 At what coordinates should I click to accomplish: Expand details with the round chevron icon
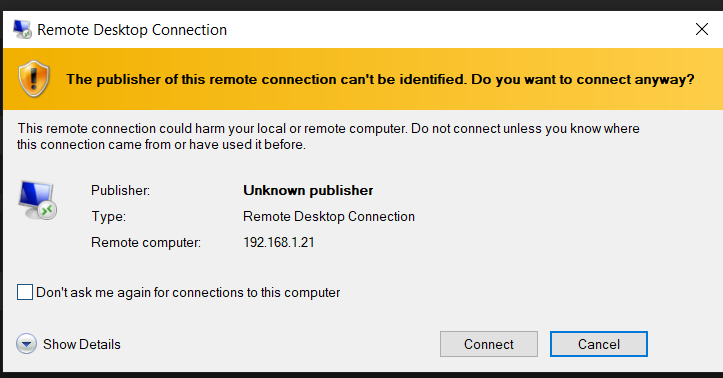tap(26, 344)
